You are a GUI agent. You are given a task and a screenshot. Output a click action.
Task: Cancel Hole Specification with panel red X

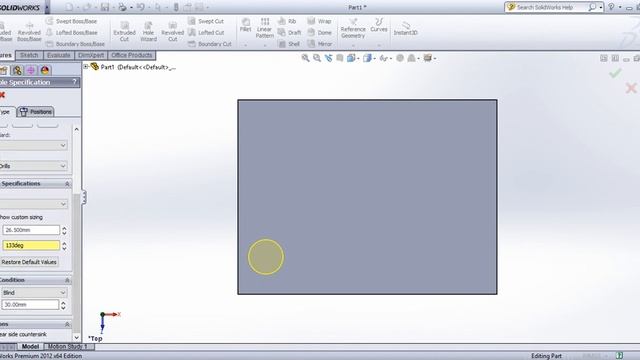[x=2, y=95]
